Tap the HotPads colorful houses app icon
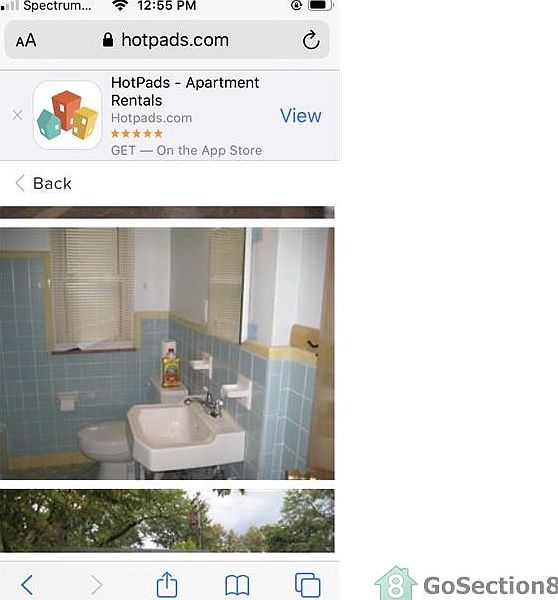 coord(67,115)
